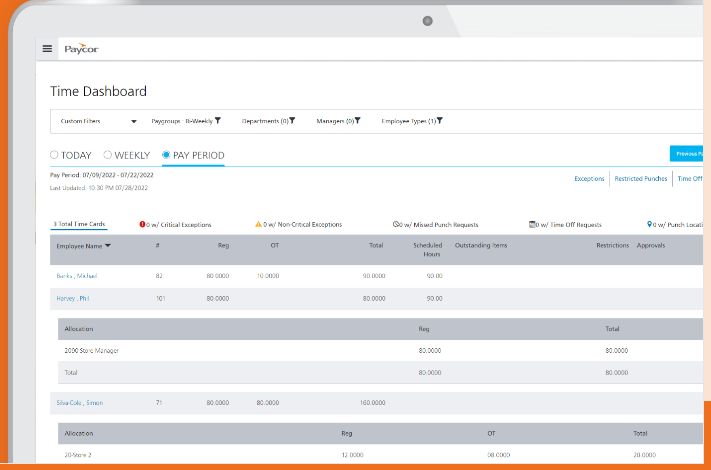711x470 pixels.
Task: Select the WEEKLY radio button
Action: click(x=108, y=155)
